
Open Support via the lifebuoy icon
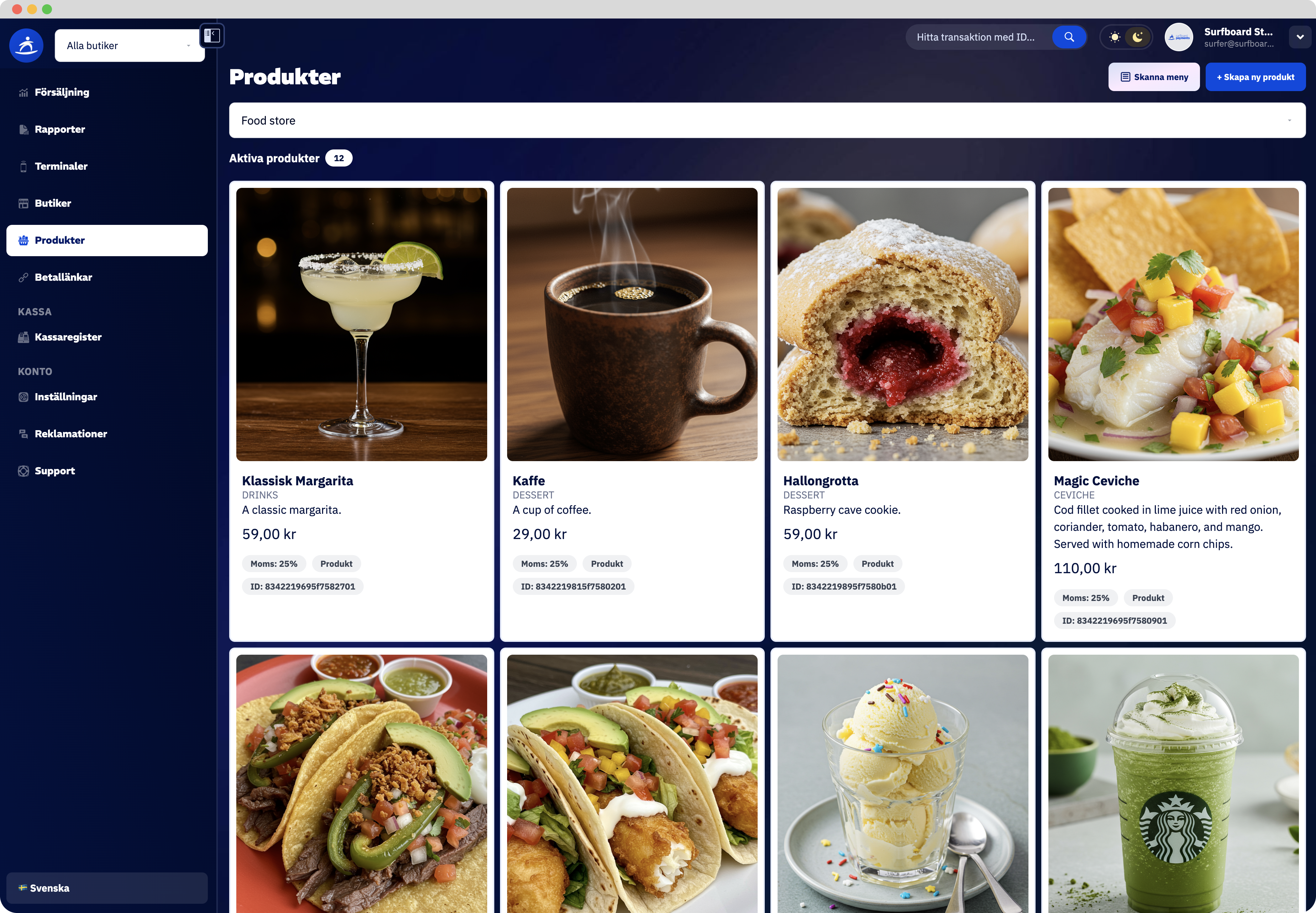coord(23,471)
